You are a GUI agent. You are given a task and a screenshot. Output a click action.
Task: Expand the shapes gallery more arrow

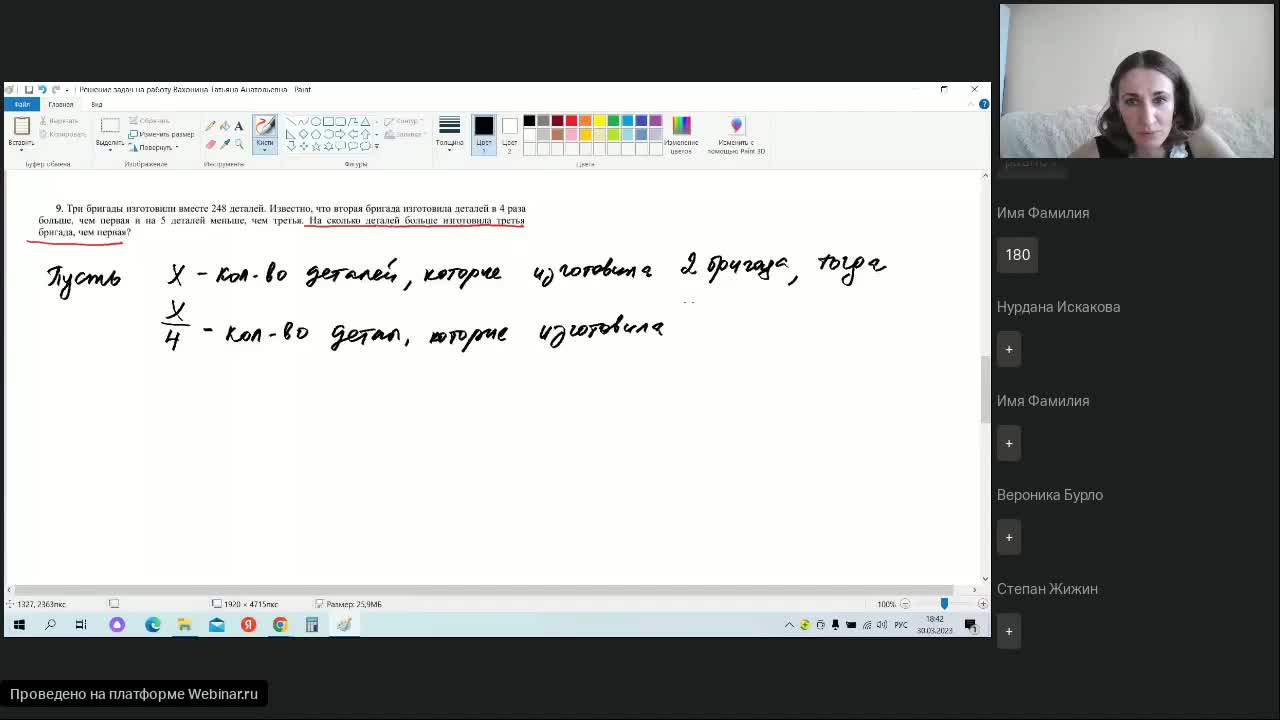pos(377,147)
